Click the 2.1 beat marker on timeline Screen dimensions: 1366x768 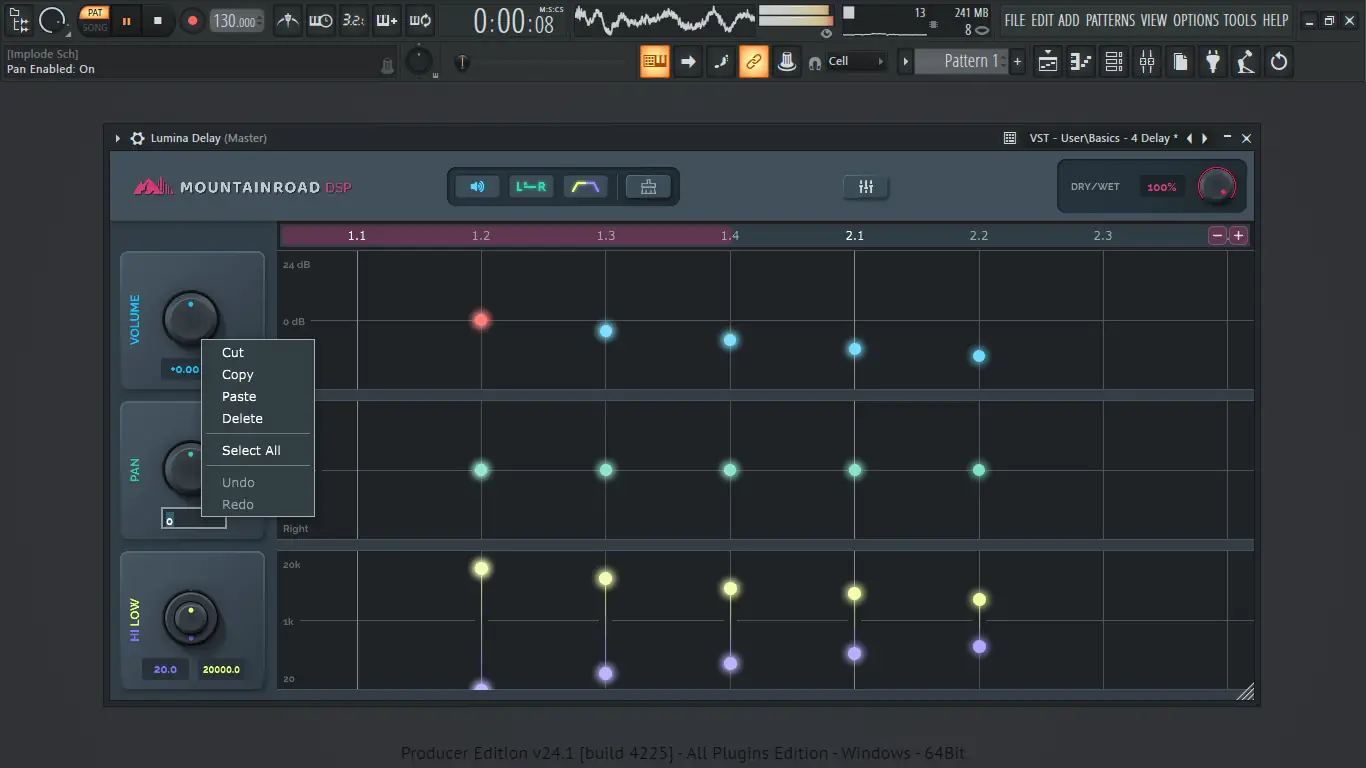click(x=854, y=236)
